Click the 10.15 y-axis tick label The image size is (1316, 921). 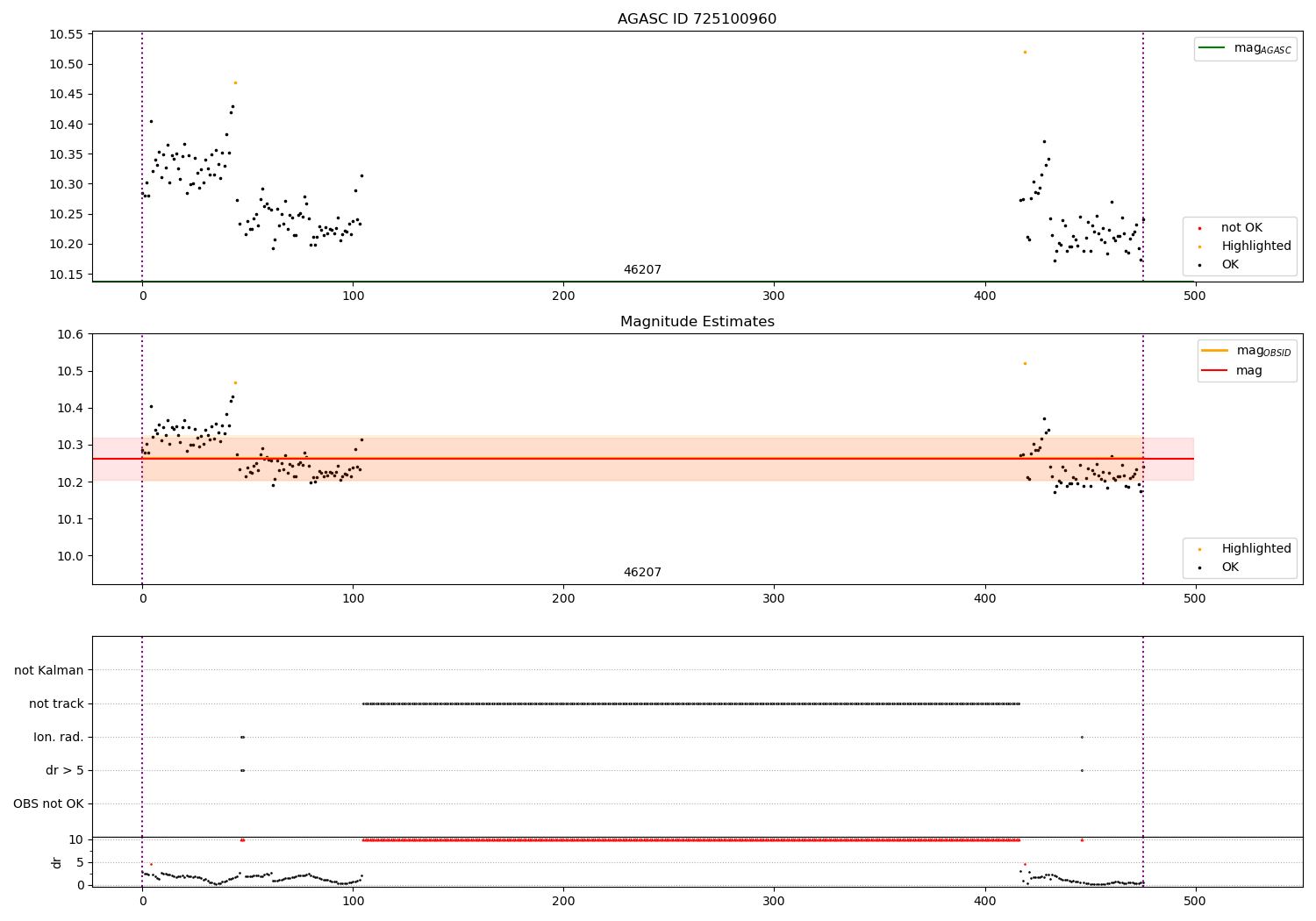66,275
